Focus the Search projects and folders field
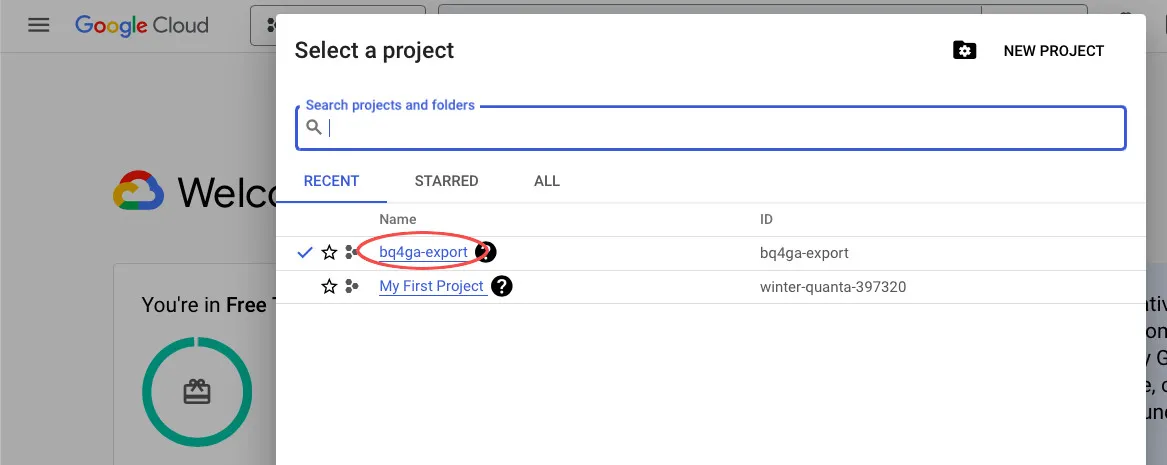 coord(720,128)
